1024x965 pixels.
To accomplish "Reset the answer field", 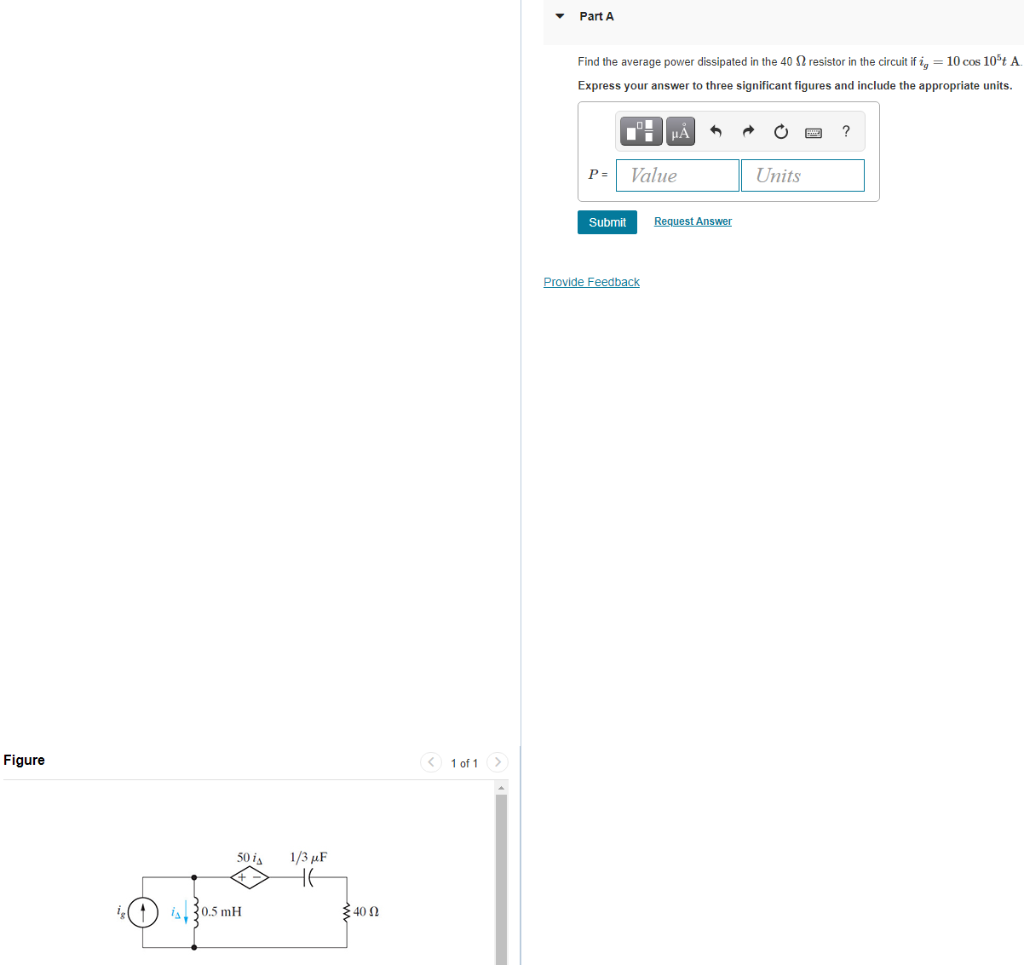I will pos(780,131).
